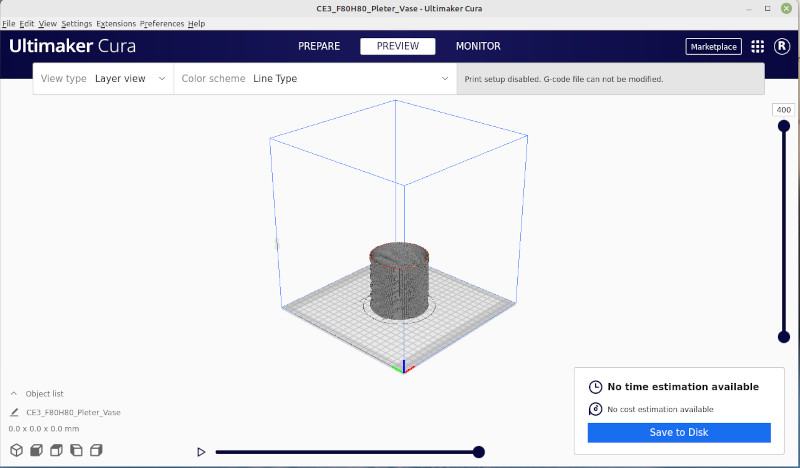Screen dimensions: 800x468
Task: Open the Preferences menu
Action: coord(161,23)
